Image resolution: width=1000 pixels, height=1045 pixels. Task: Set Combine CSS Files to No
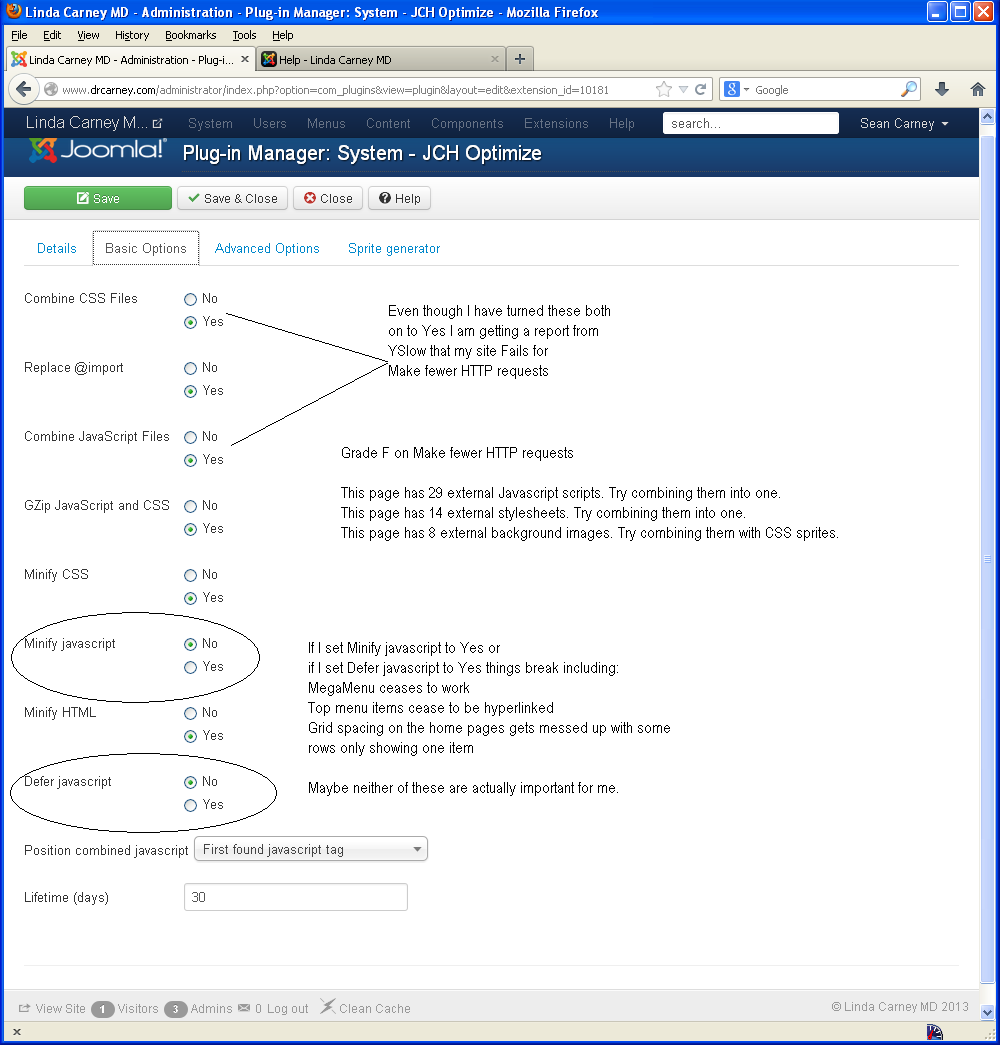tap(191, 299)
